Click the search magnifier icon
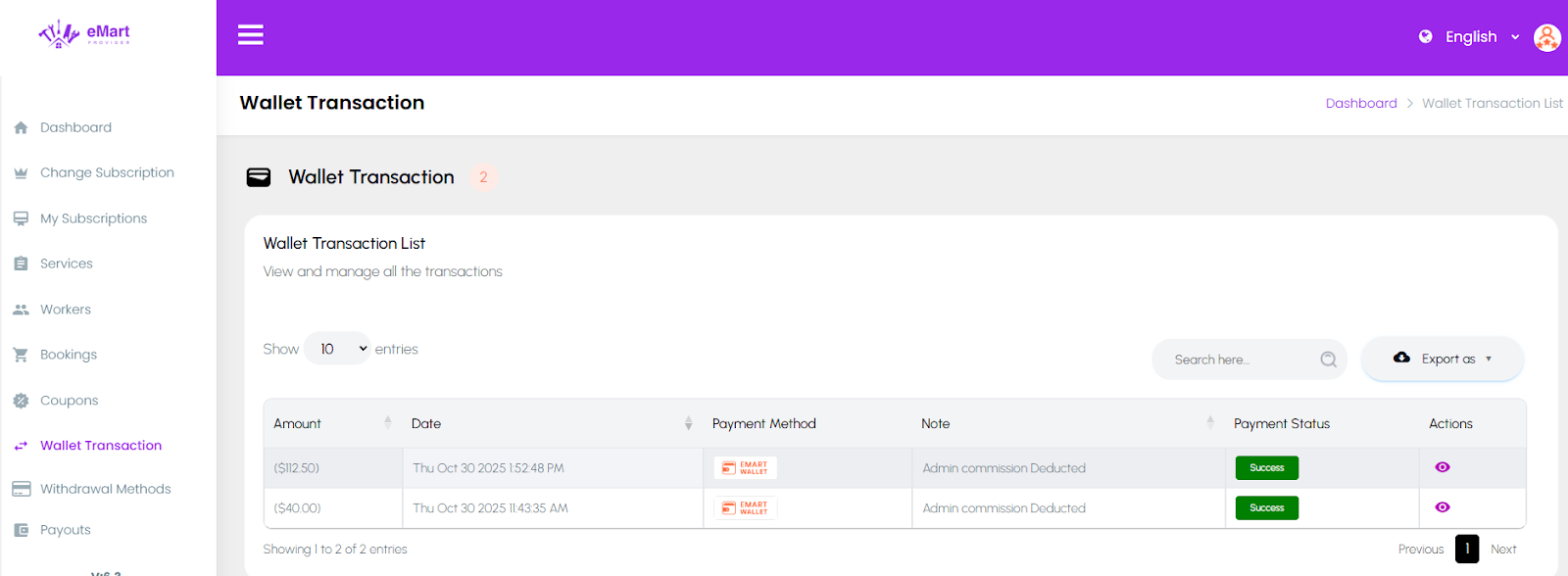This screenshot has width=1568, height=576. point(1328,360)
